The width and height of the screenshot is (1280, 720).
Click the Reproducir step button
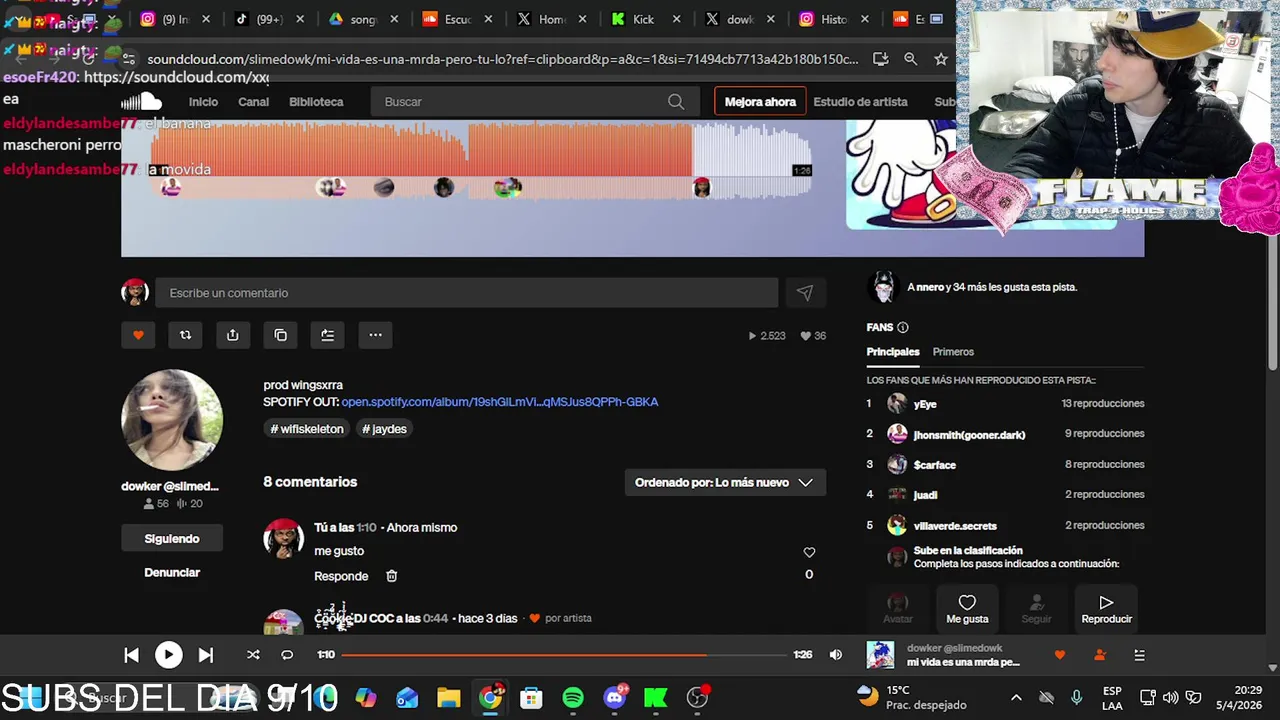click(x=1106, y=608)
